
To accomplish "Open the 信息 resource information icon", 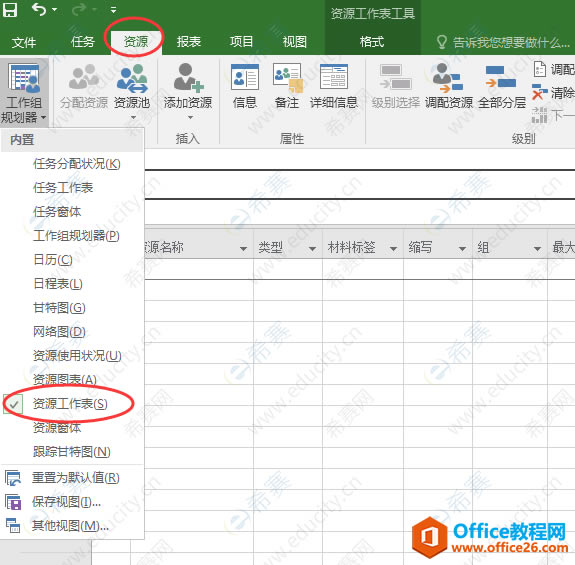I will pyautogui.click(x=245, y=77).
